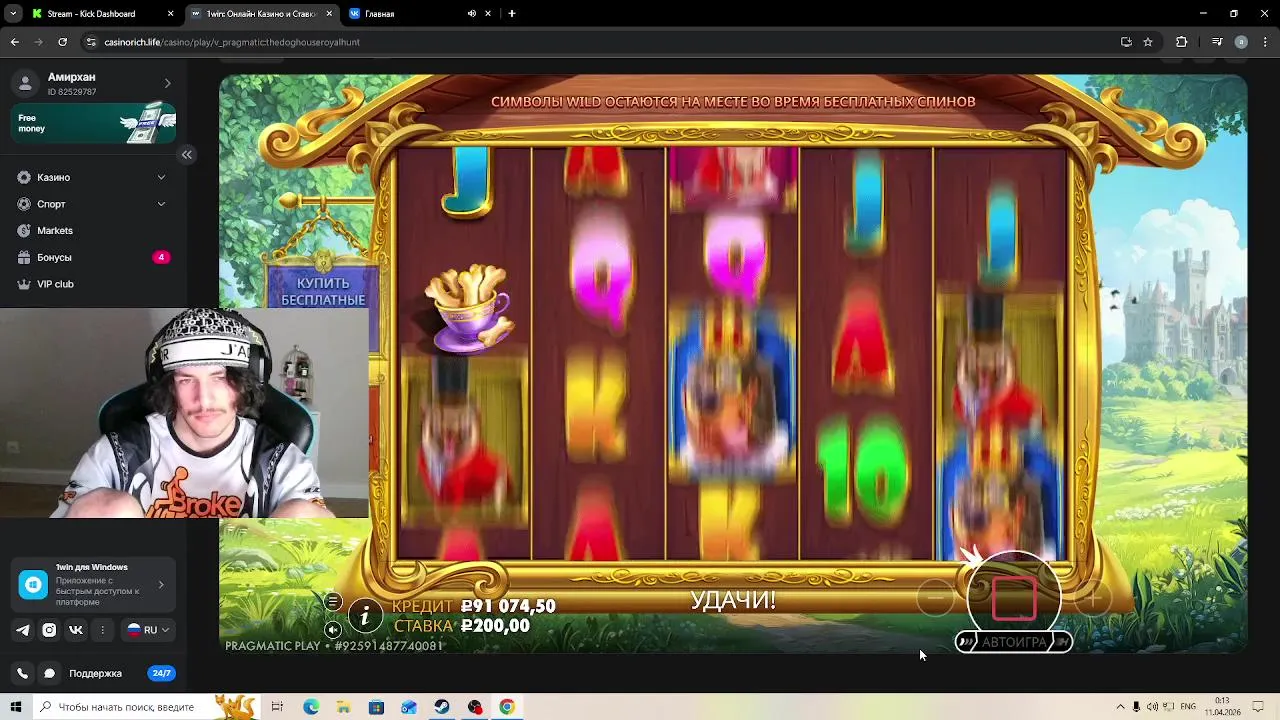Open Task View on the taskbar
1280x720 pixels.
[x=277, y=707]
